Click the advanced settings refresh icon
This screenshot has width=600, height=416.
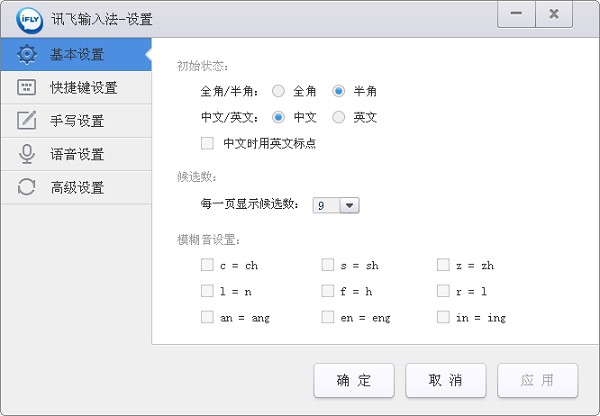tap(27, 187)
